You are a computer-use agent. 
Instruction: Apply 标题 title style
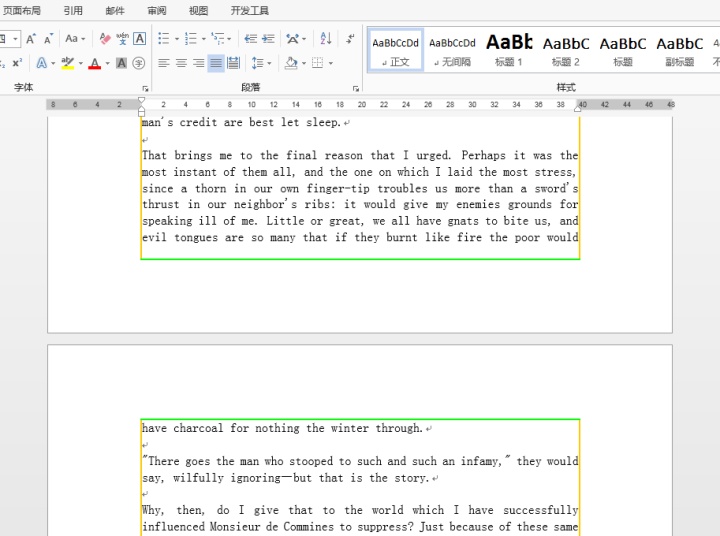[623, 51]
